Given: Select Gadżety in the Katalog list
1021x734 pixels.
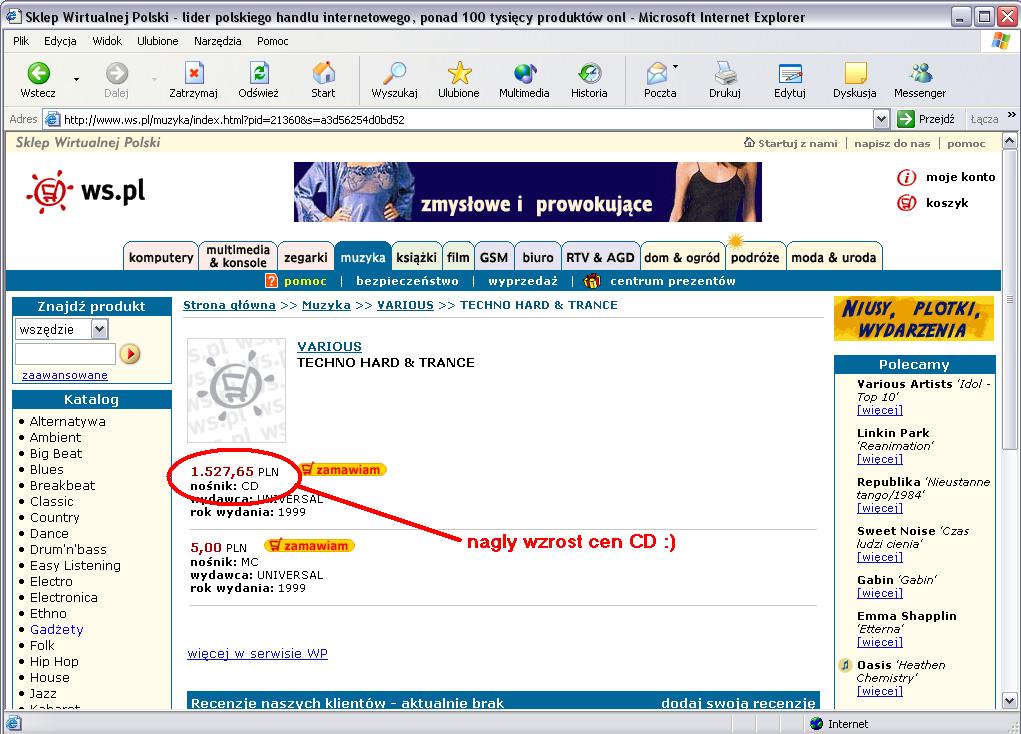Looking at the screenshot, I should point(57,629).
